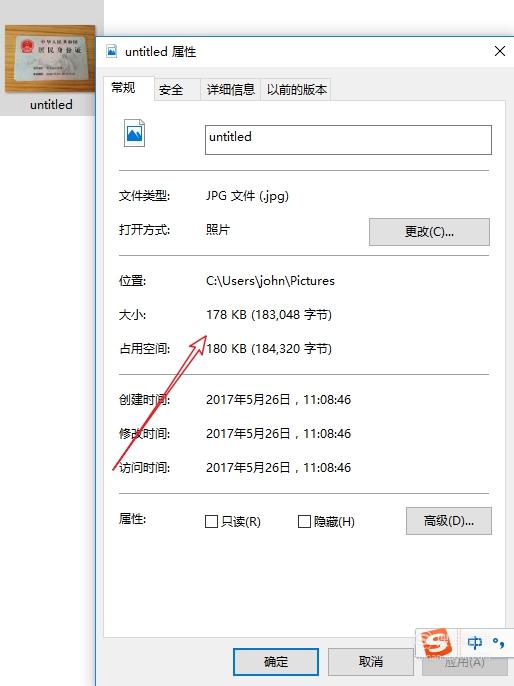Open the 详细信息 tab
Screen dimensions: 514x686
pyautogui.click(x=231, y=90)
